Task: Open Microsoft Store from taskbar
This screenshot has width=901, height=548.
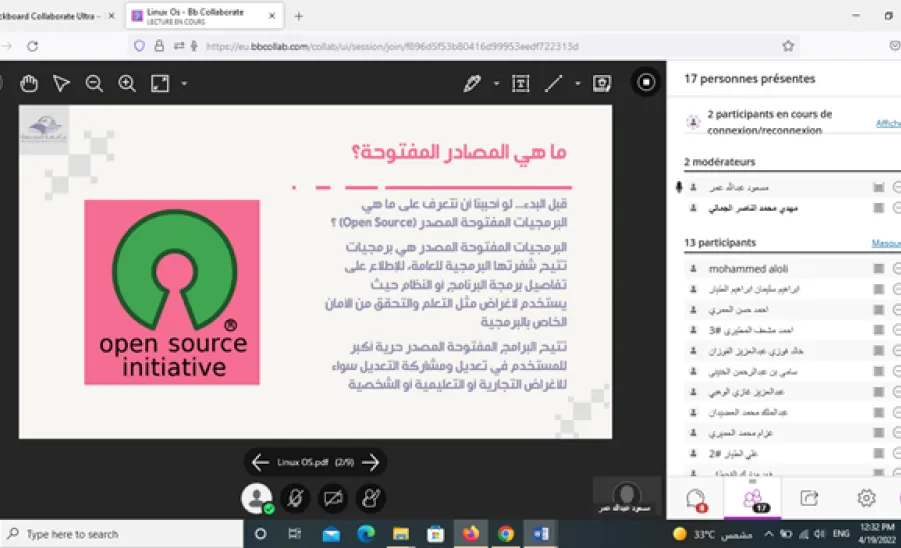Action: (436, 534)
